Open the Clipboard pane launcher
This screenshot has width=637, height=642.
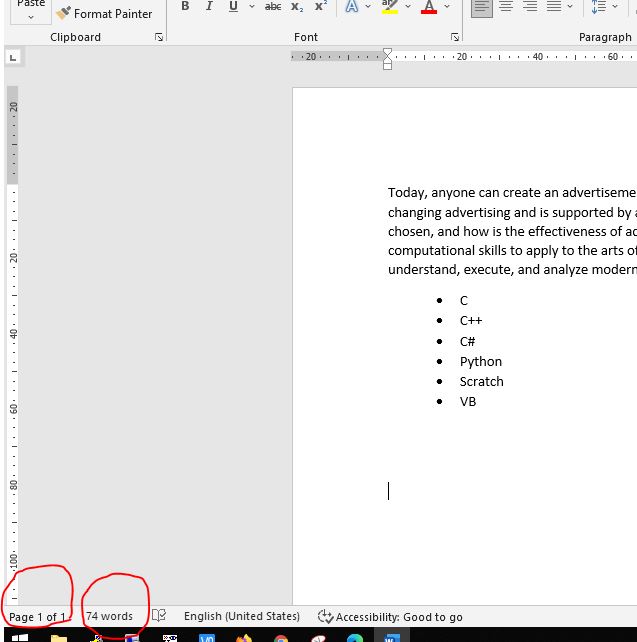pos(159,38)
